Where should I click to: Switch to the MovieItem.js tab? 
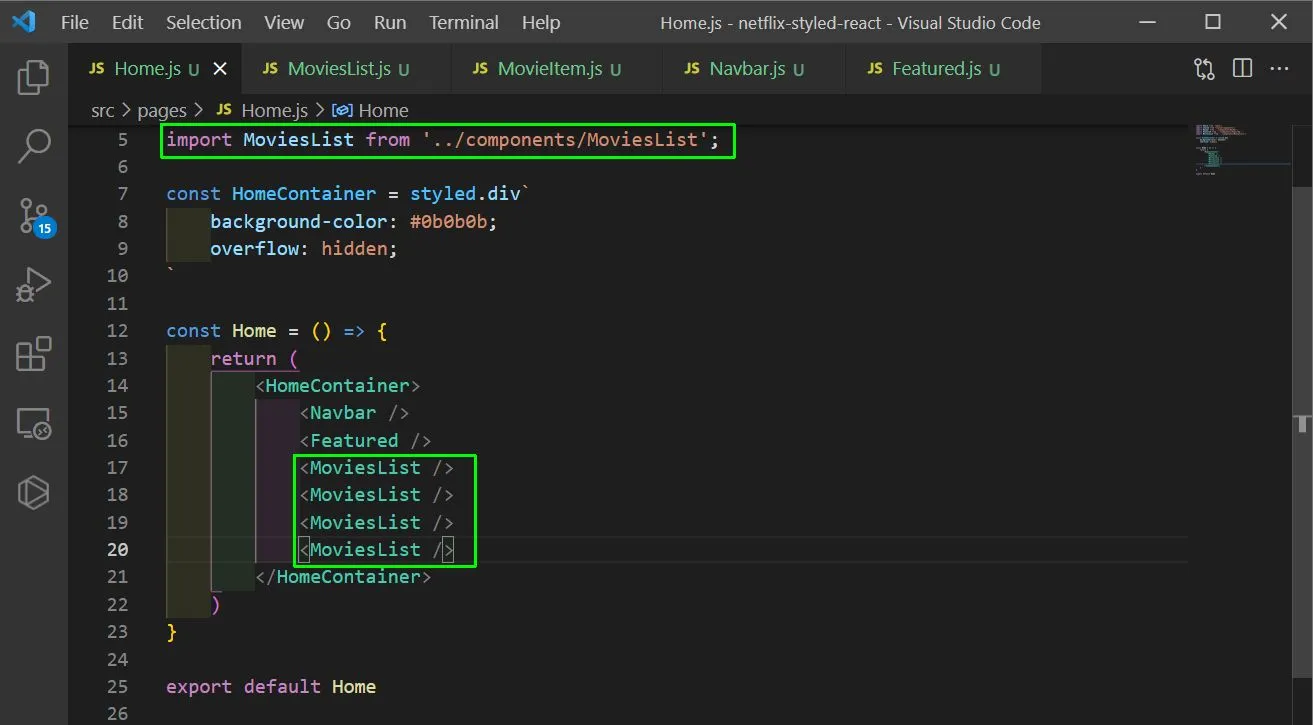pos(556,69)
